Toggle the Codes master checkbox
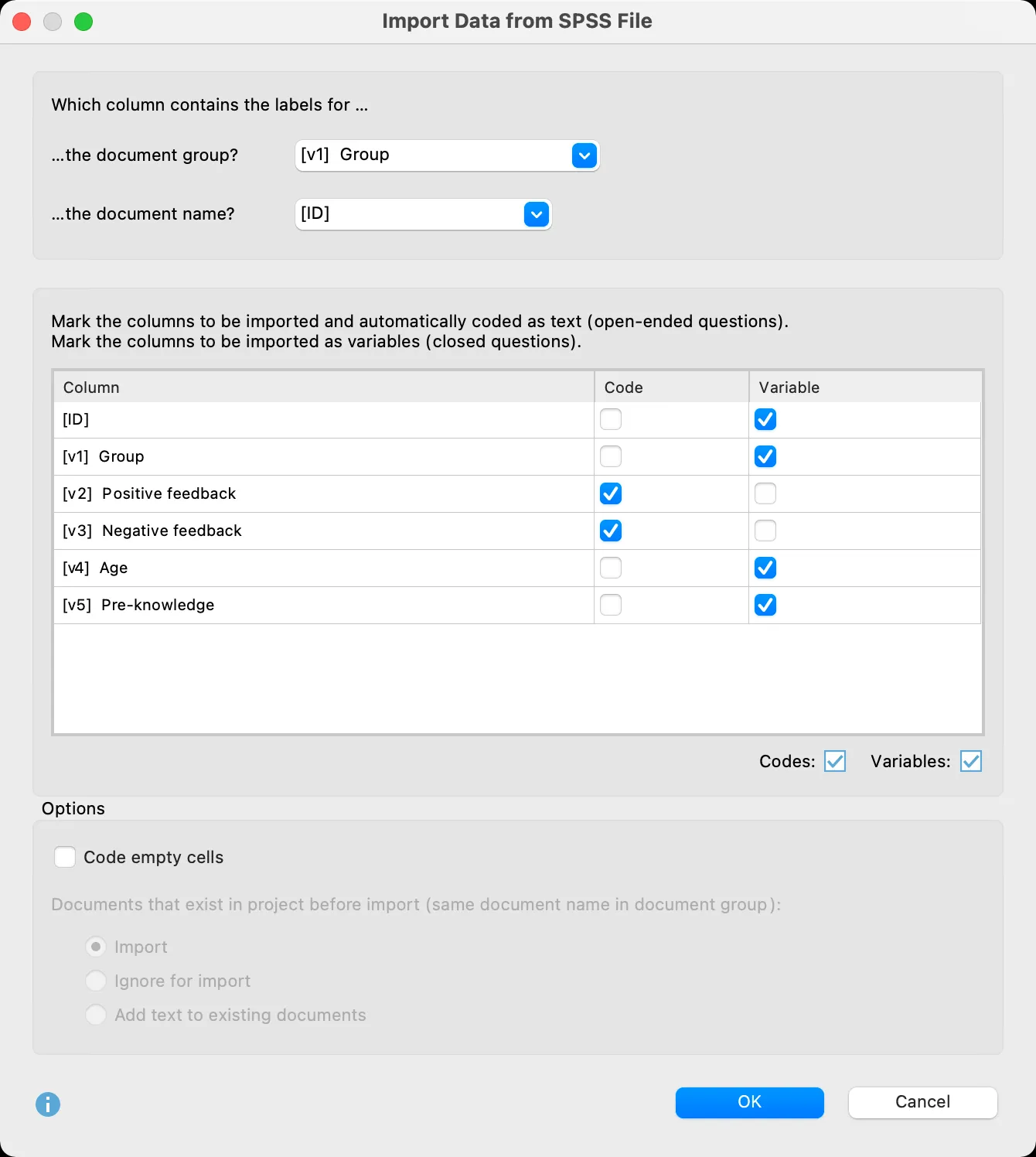 tap(833, 761)
